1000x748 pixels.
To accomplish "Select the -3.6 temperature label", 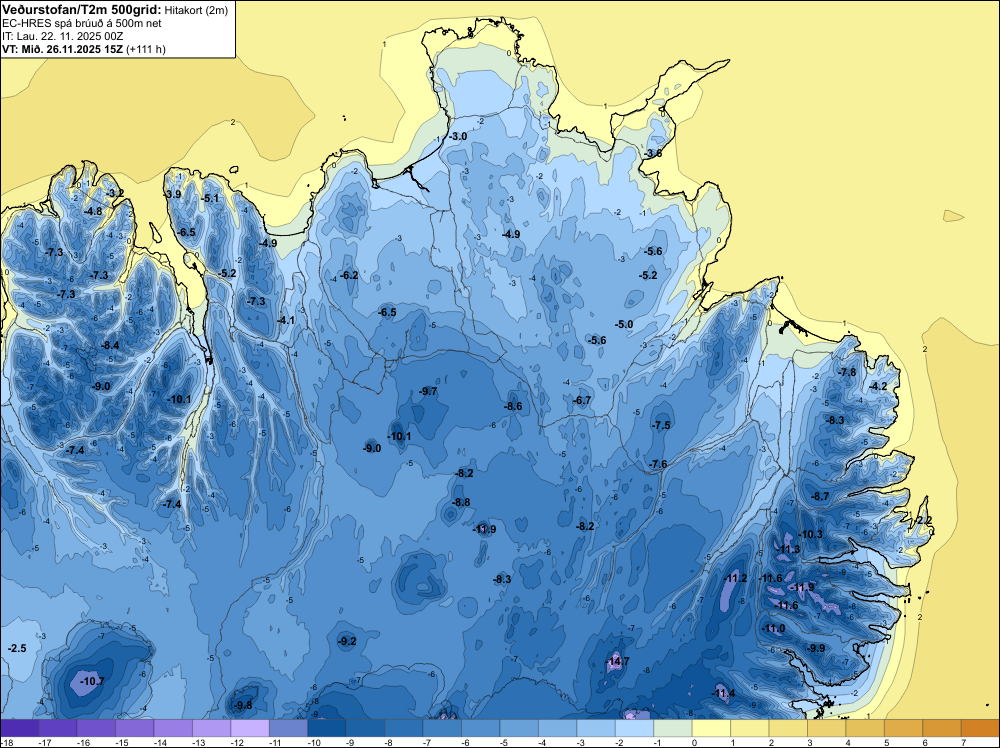I will click(652, 154).
